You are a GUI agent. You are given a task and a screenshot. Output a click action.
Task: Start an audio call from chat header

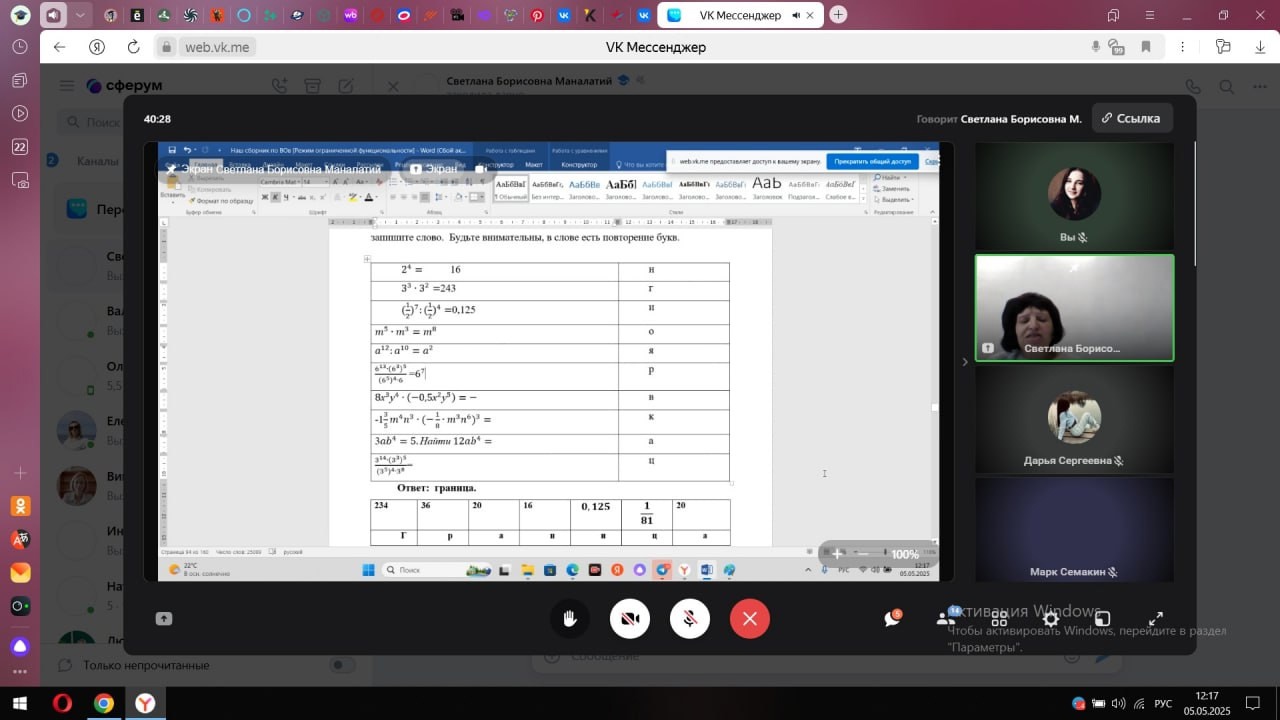[x=1193, y=87]
